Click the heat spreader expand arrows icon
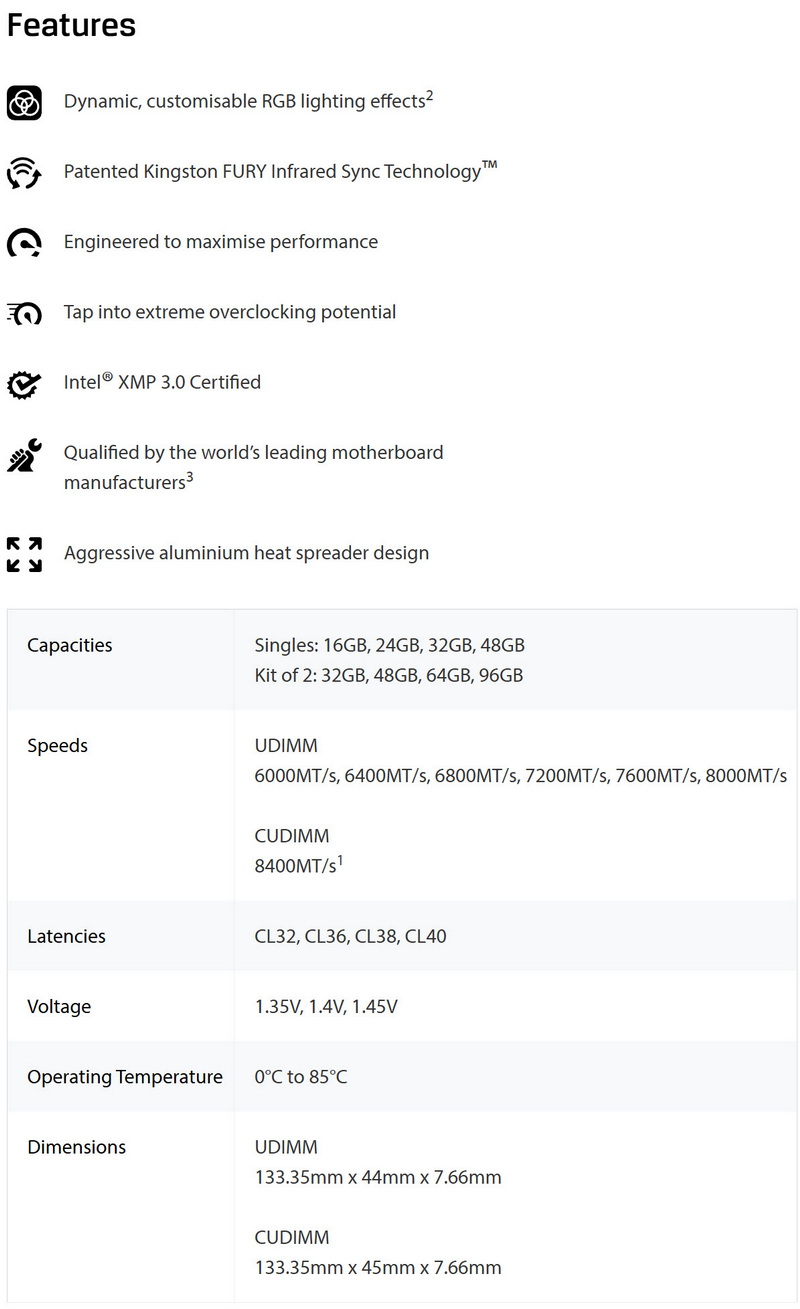 24,554
